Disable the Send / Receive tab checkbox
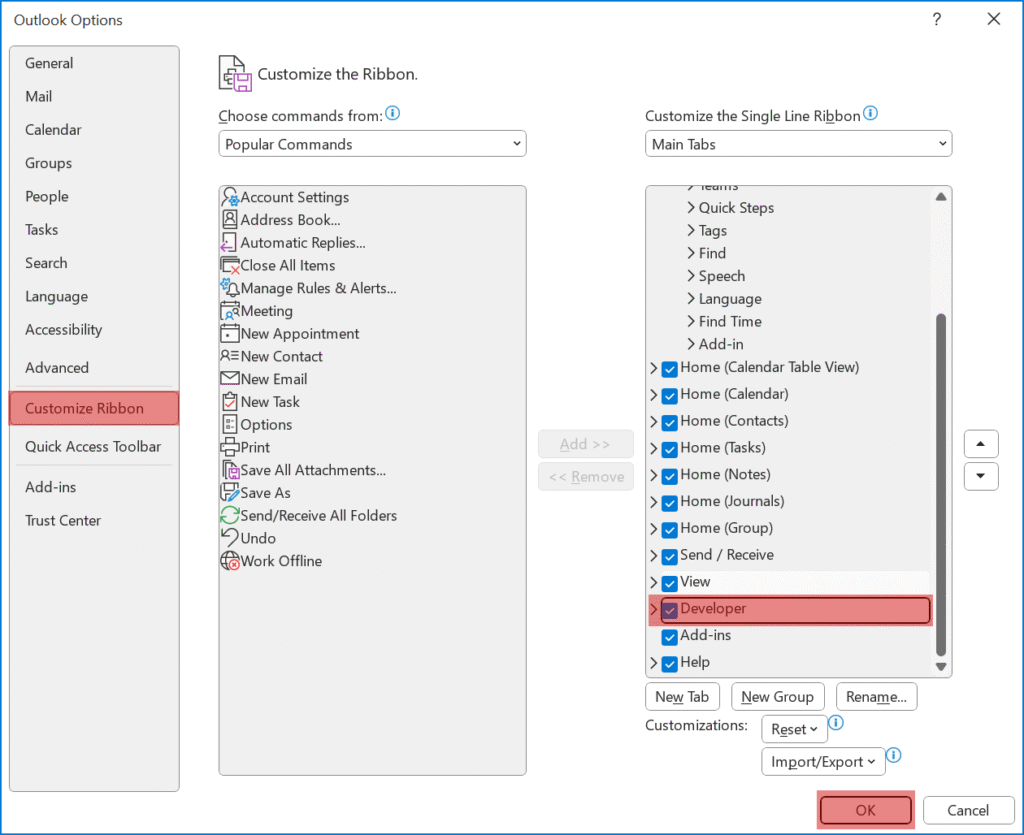 670,556
